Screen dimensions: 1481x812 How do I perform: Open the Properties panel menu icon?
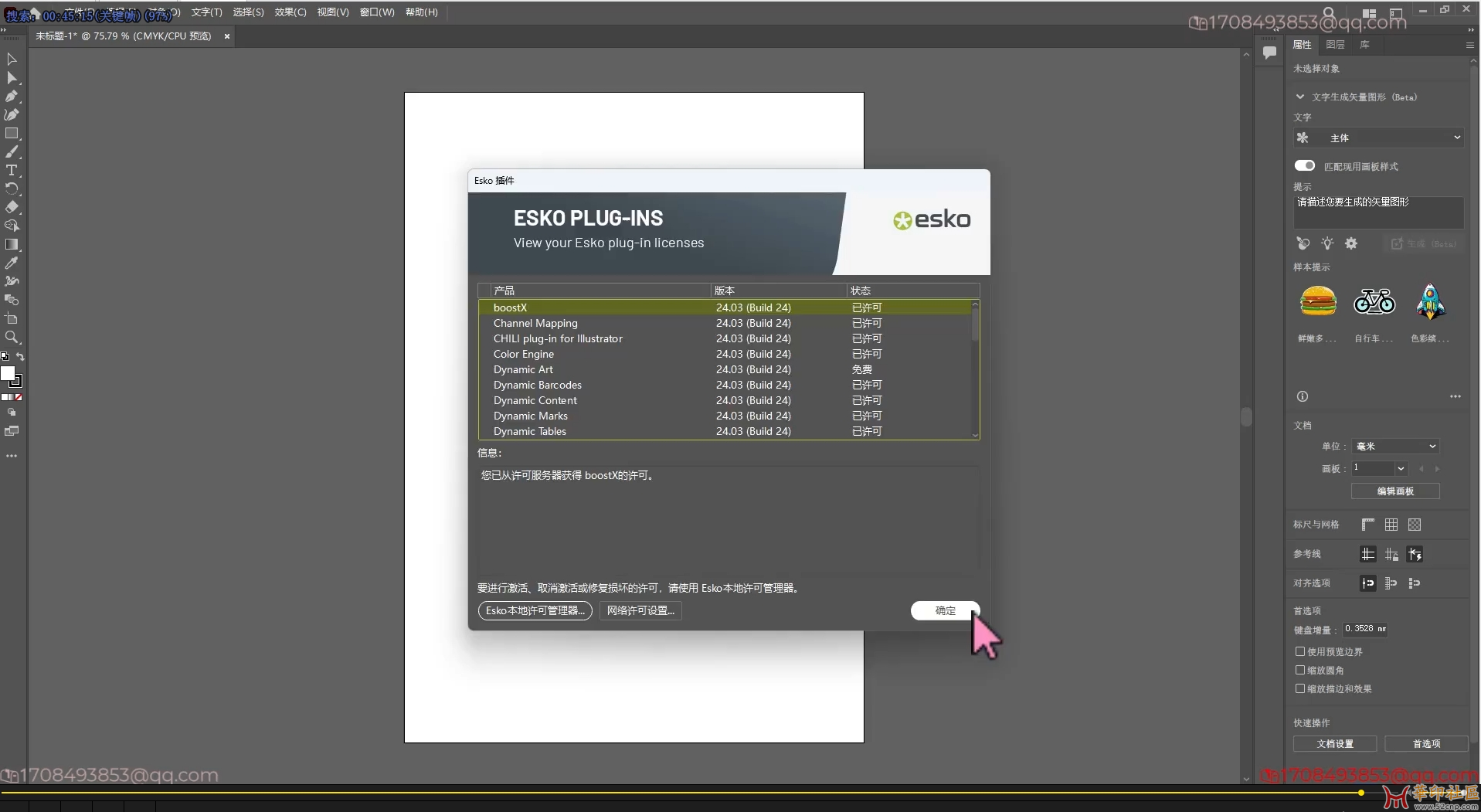[x=1469, y=45]
